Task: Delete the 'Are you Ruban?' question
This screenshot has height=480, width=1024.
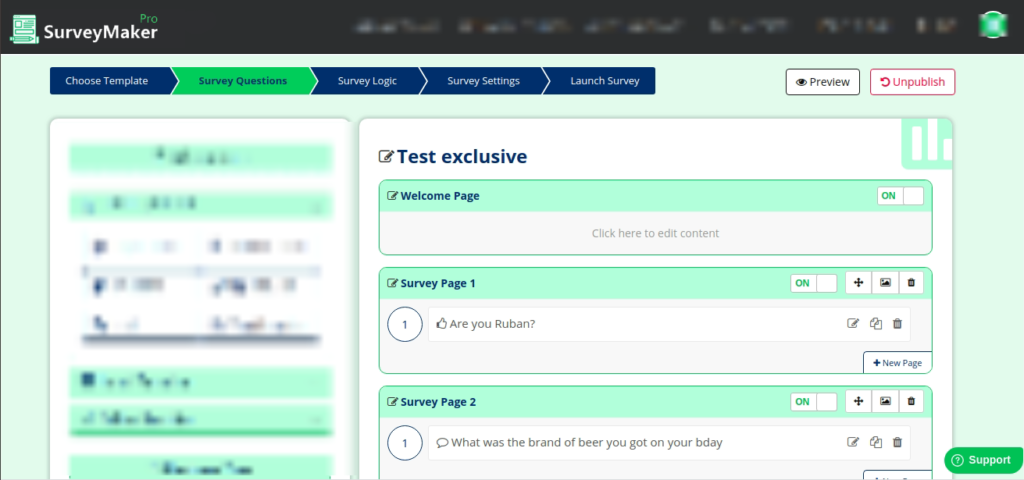Action: (x=897, y=323)
